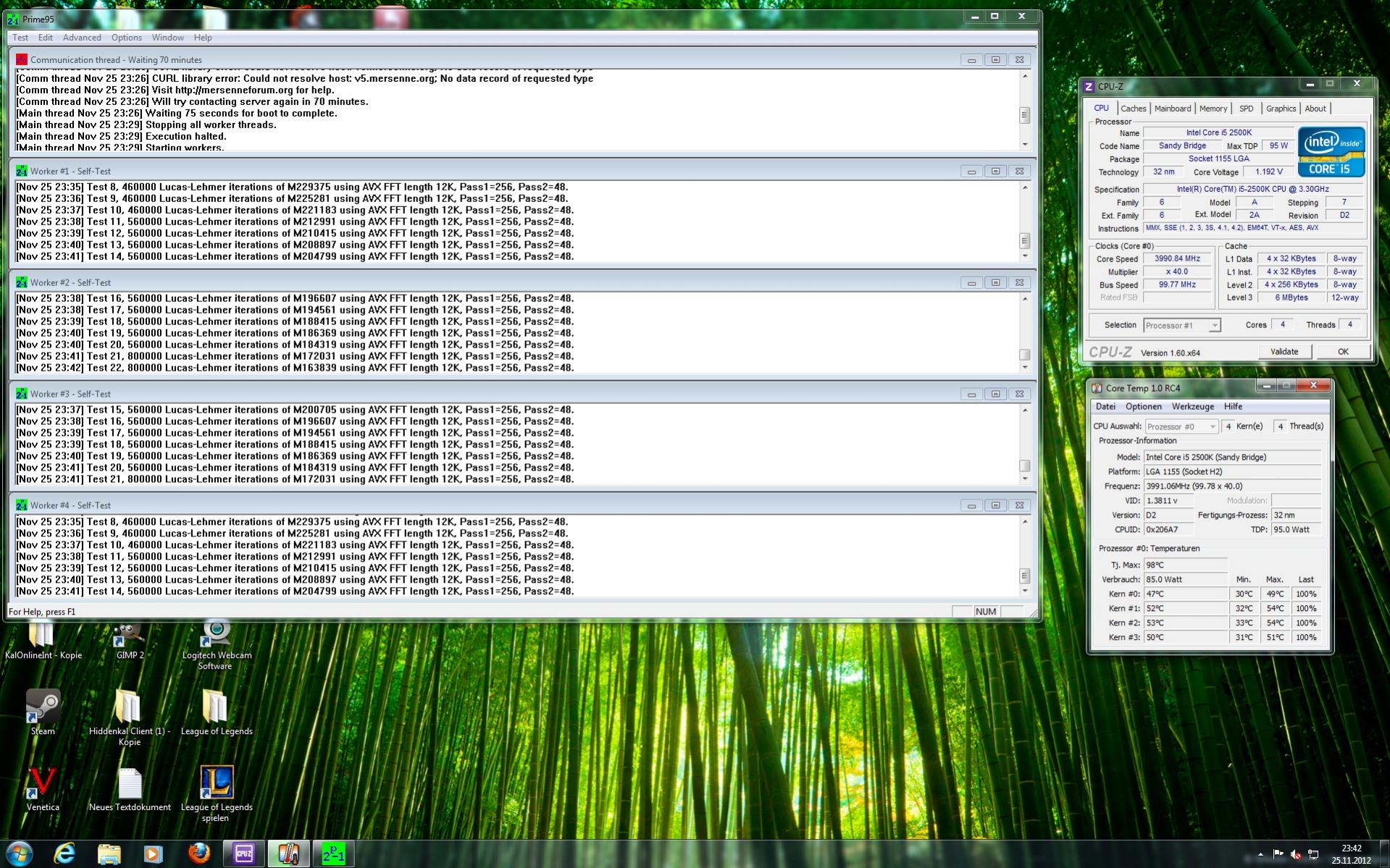Open the GIMP 2 desktop shortcut
The image size is (1390, 868).
tap(130, 641)
